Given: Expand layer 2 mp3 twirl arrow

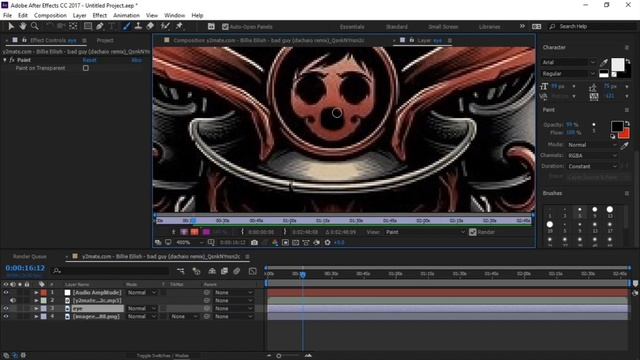Looking at the screenshot, I should coord(36,300).
